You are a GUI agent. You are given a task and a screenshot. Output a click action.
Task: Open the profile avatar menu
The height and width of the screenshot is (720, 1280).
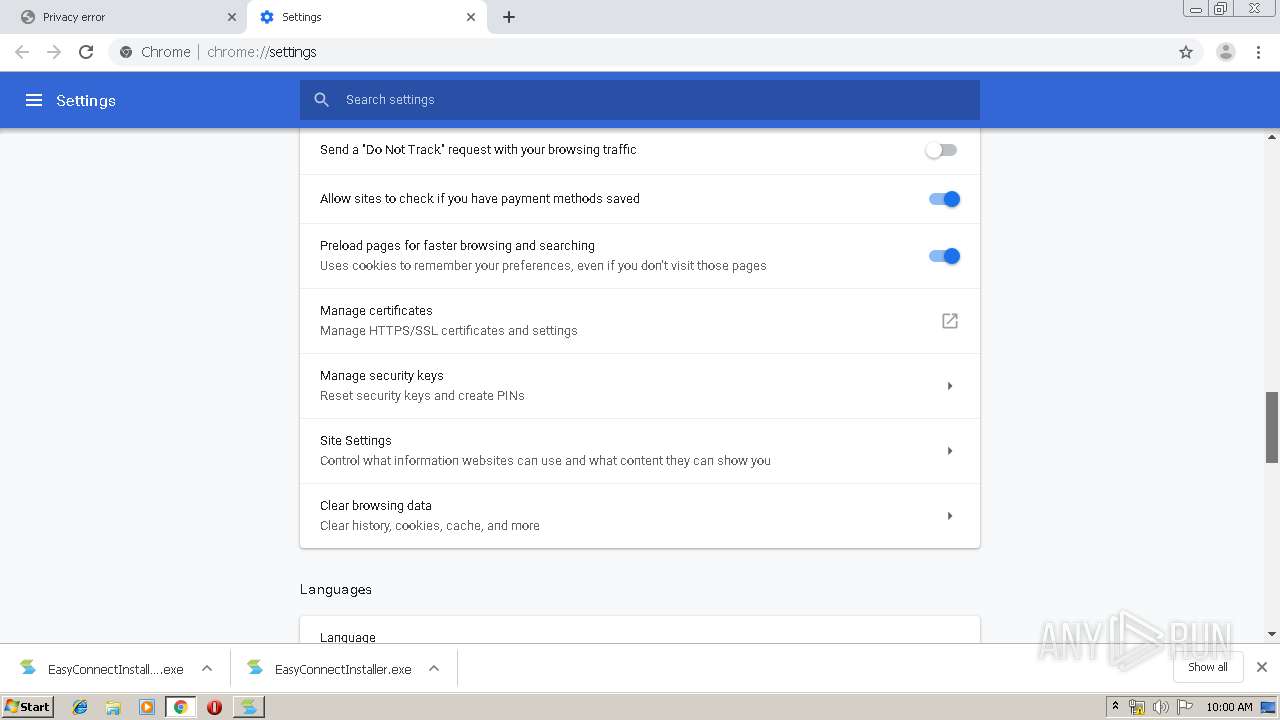[x=1225, y=52]
